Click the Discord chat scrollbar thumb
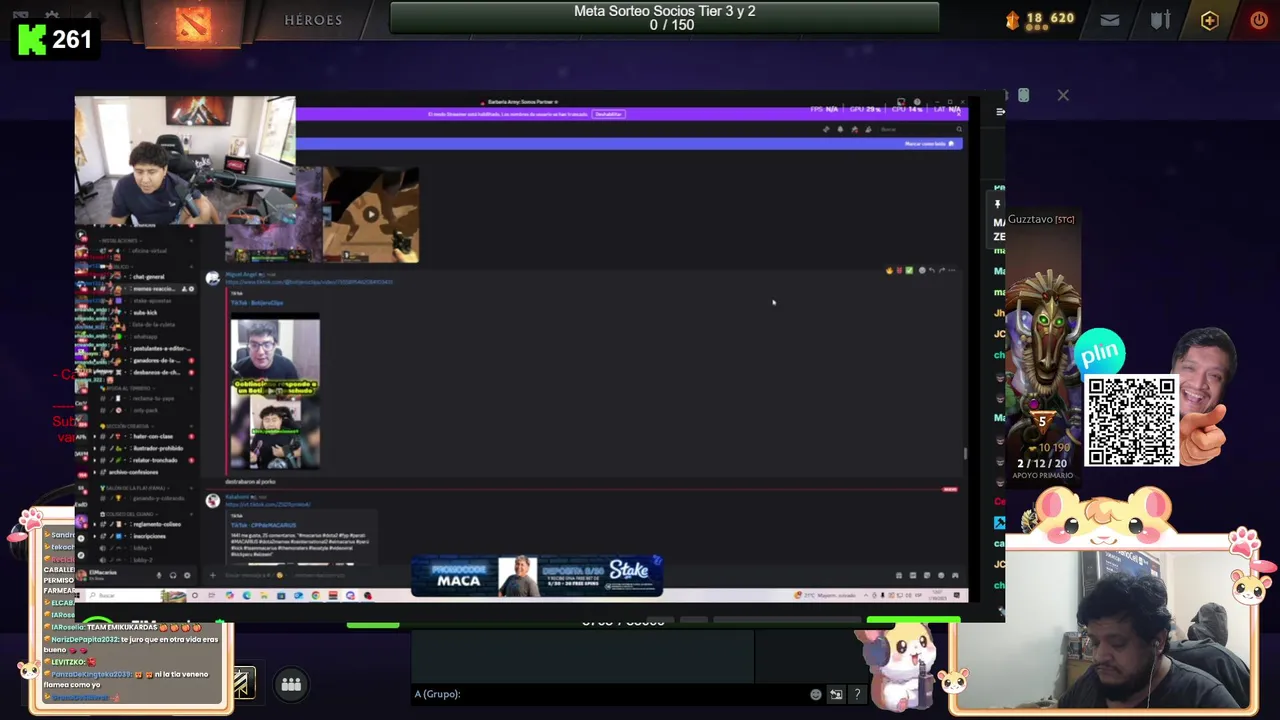The image size is (1280, 720). pos(965,453)
